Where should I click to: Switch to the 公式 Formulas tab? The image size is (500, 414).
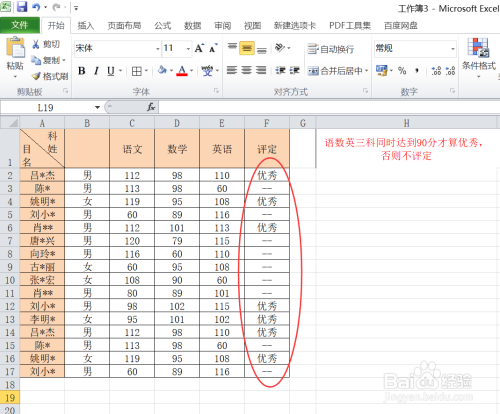click(x=163, y=26)
